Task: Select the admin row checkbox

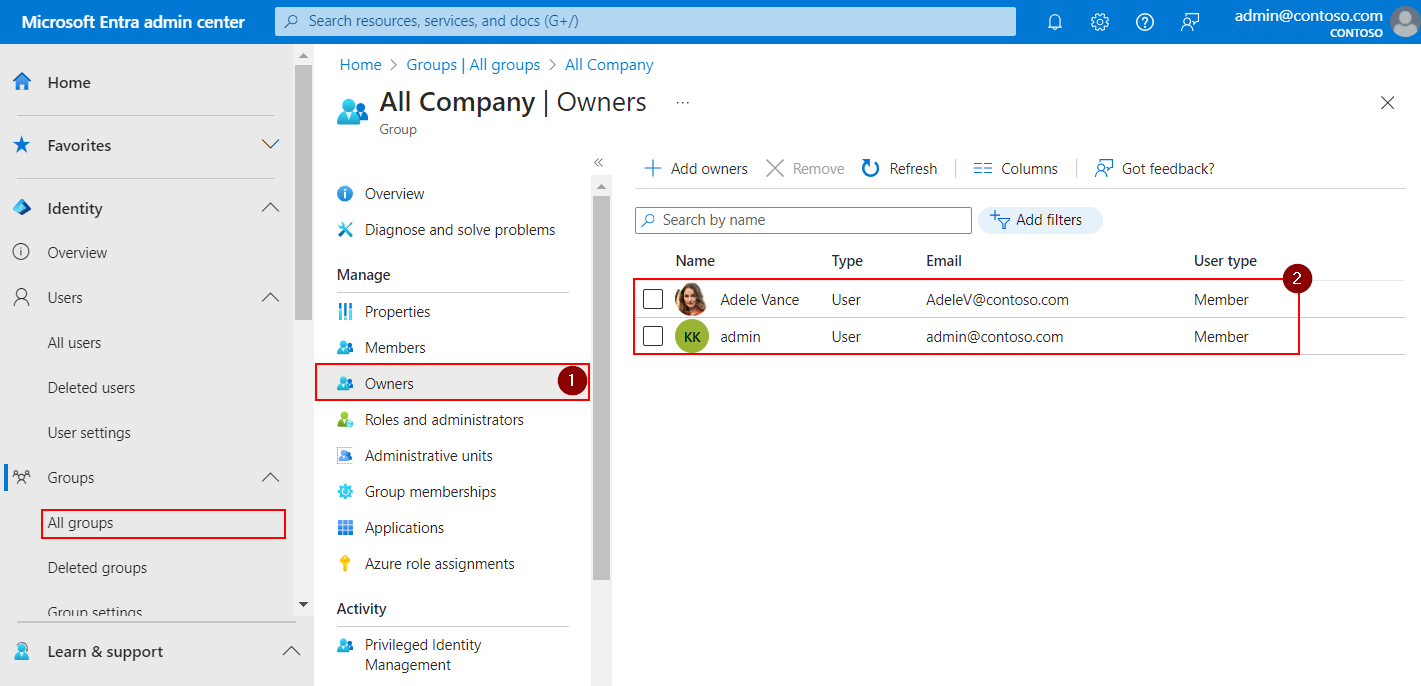Action: [x=653, y=336]
